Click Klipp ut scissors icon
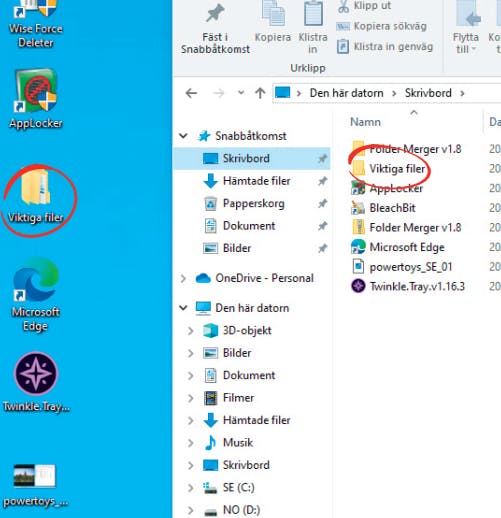The height and width of the screenshot is (518, 501). coord(343,6)
